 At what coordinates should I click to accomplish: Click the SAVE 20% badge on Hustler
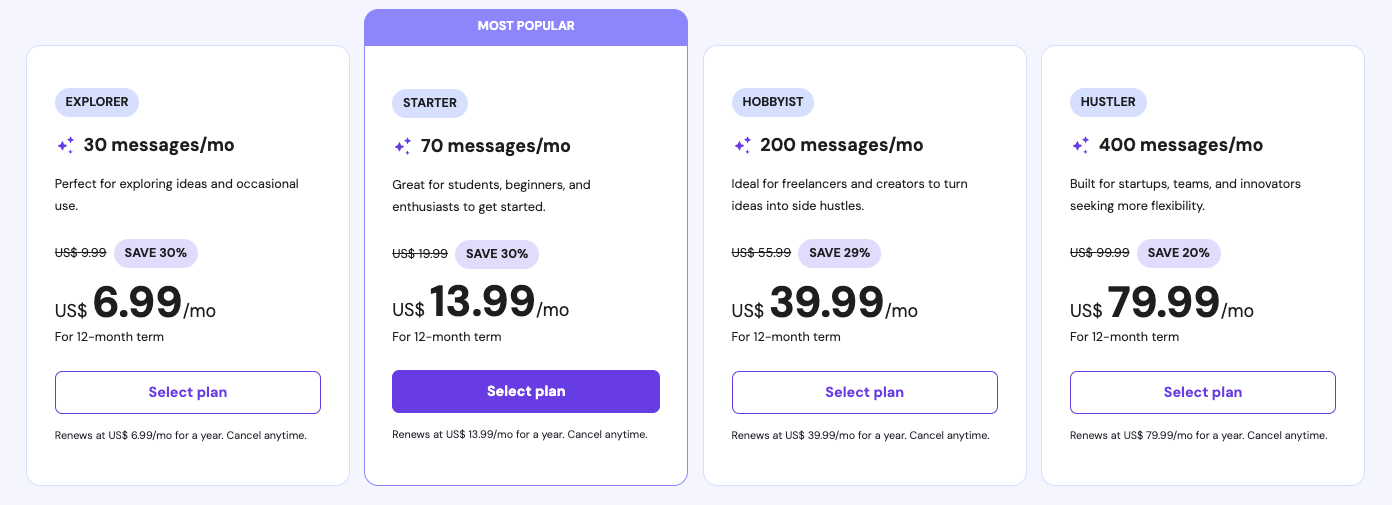tap(1179, 253)
